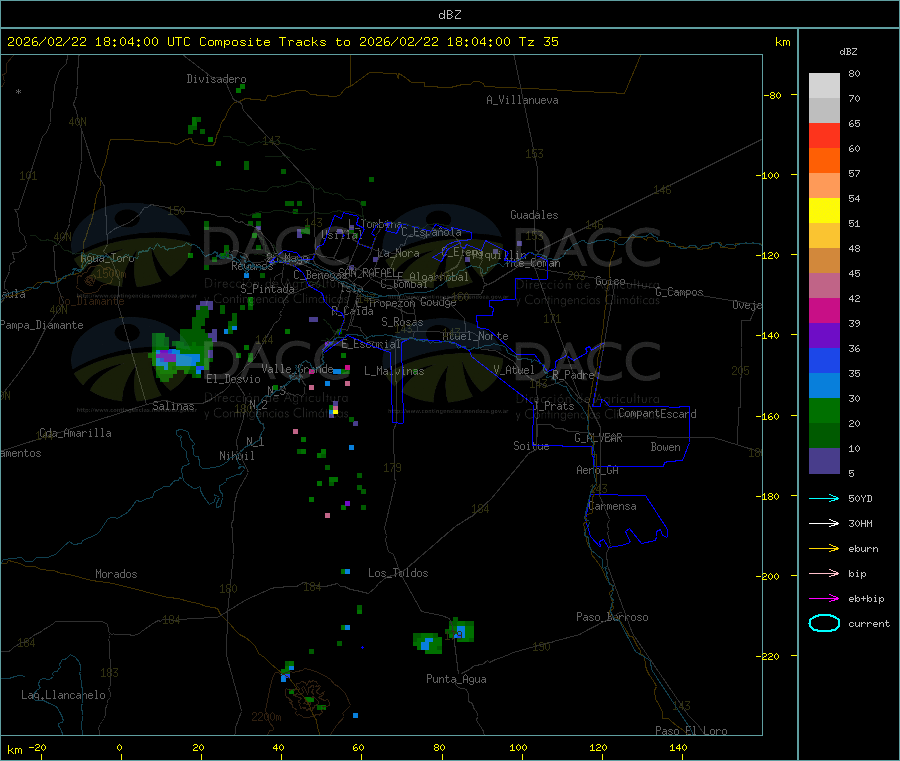
Task: Click the cyan 'current' oval legend symbol
Action: 824,623
